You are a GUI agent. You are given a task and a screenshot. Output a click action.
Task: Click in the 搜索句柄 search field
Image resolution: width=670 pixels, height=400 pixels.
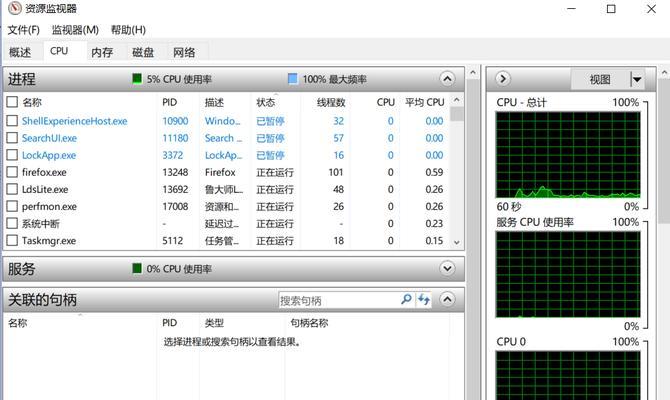[339, 300]
